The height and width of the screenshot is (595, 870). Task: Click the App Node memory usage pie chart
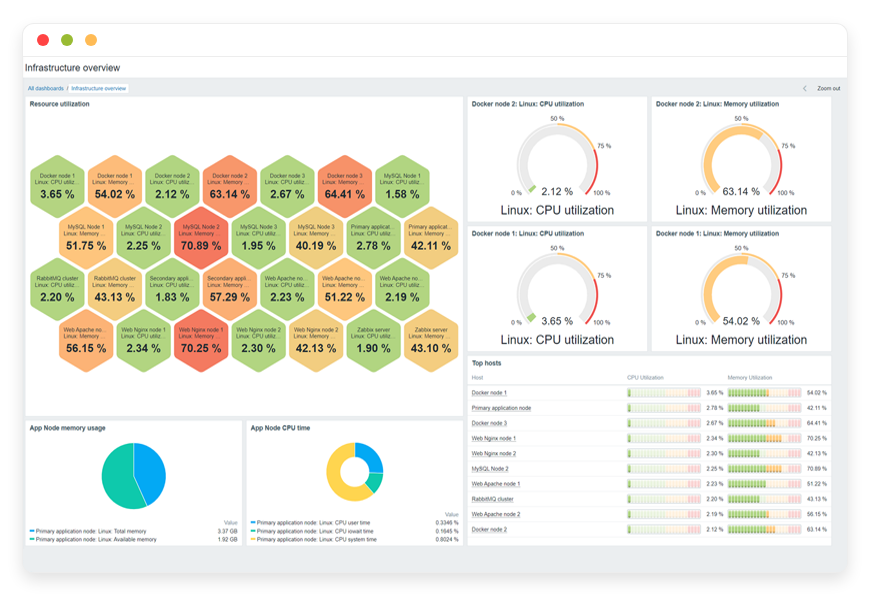tap(134, 475)
